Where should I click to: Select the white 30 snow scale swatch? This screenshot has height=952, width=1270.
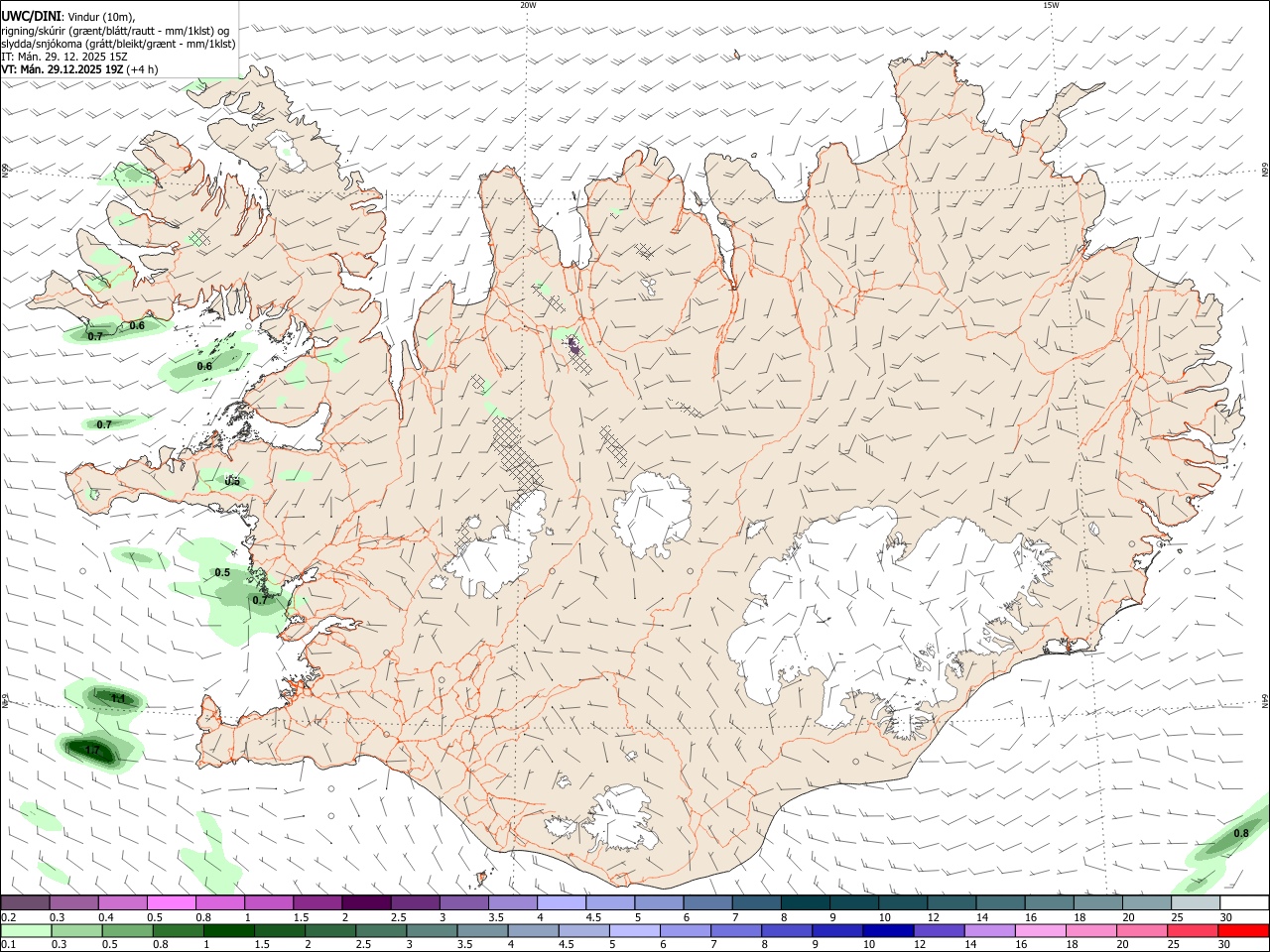1244,902
